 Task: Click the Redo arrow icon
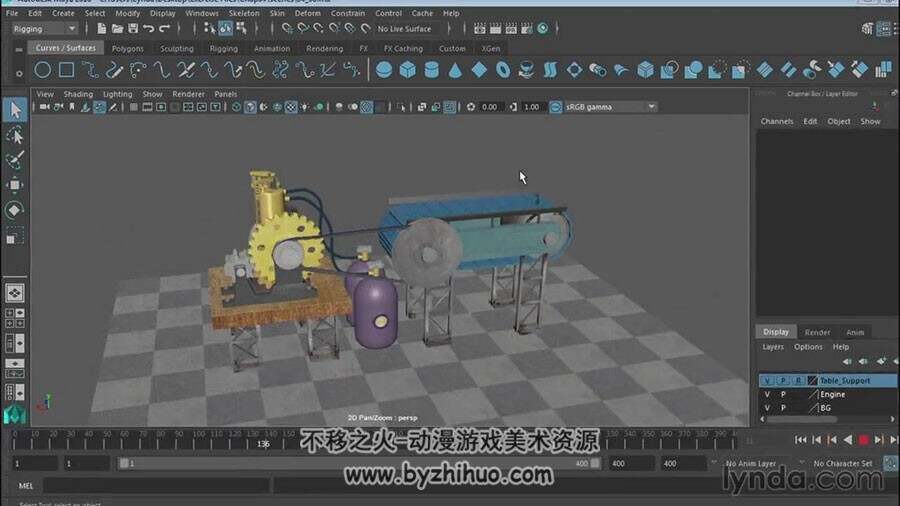pos(164,28)
